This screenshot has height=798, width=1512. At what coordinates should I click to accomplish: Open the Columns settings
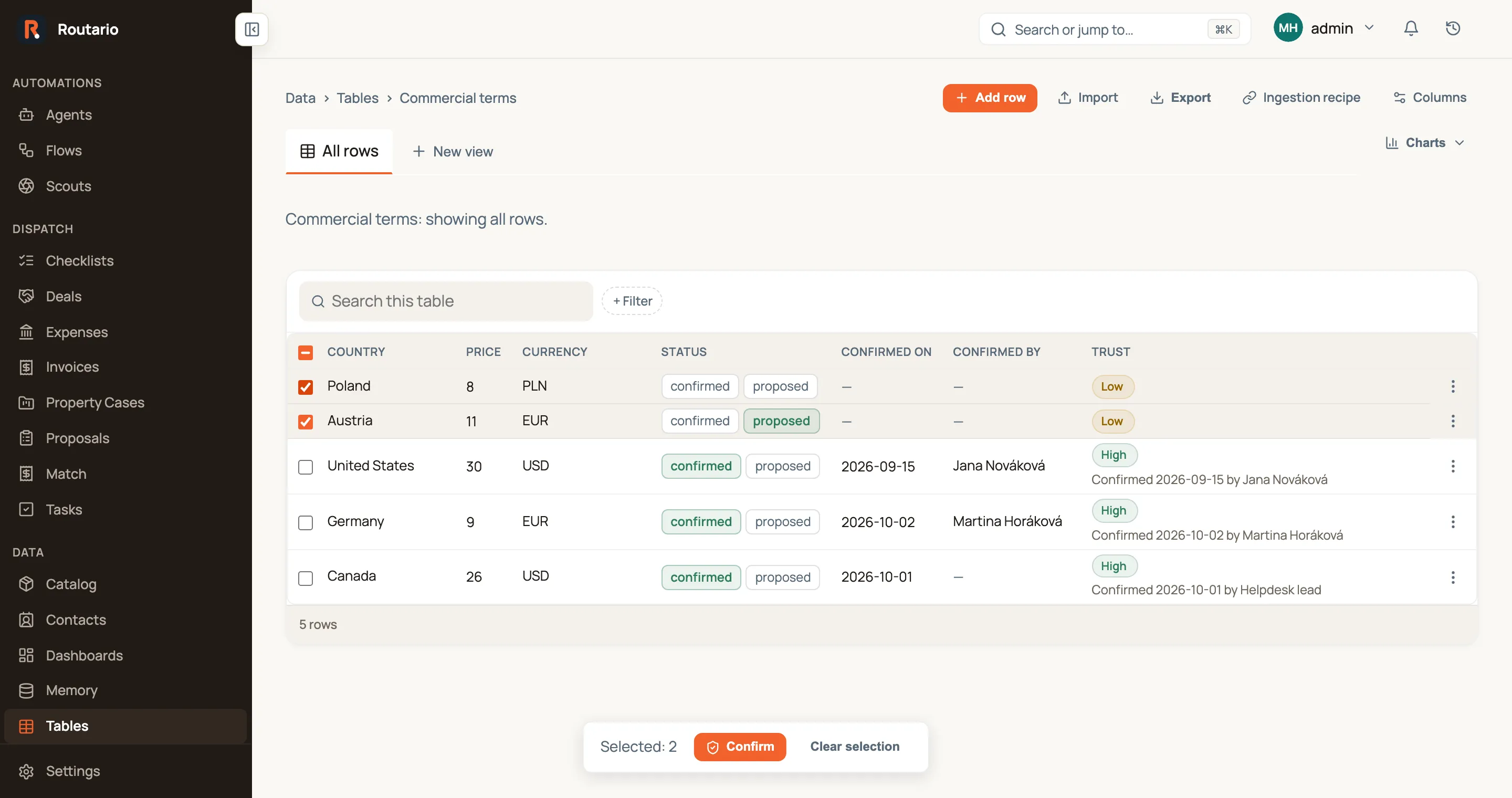click(1430, 98)
